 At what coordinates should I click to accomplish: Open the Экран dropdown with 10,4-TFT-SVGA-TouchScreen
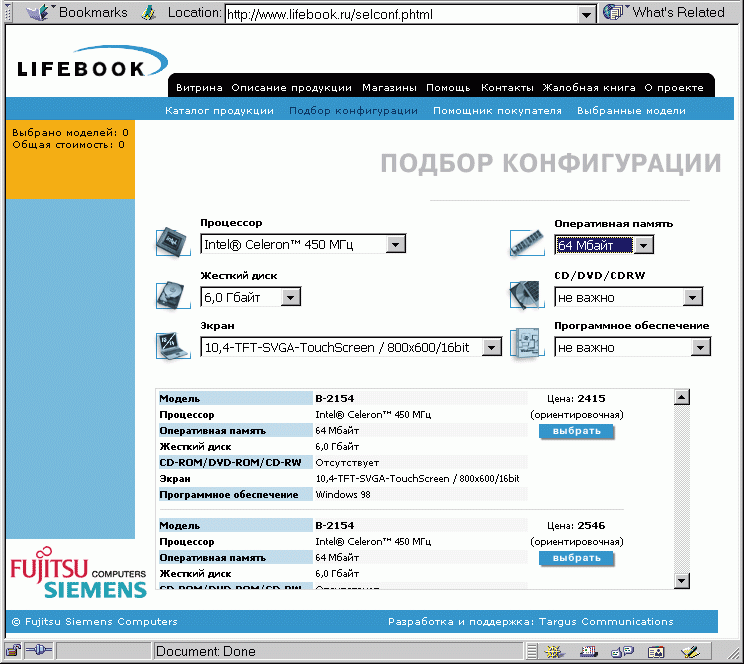[351, 348]
